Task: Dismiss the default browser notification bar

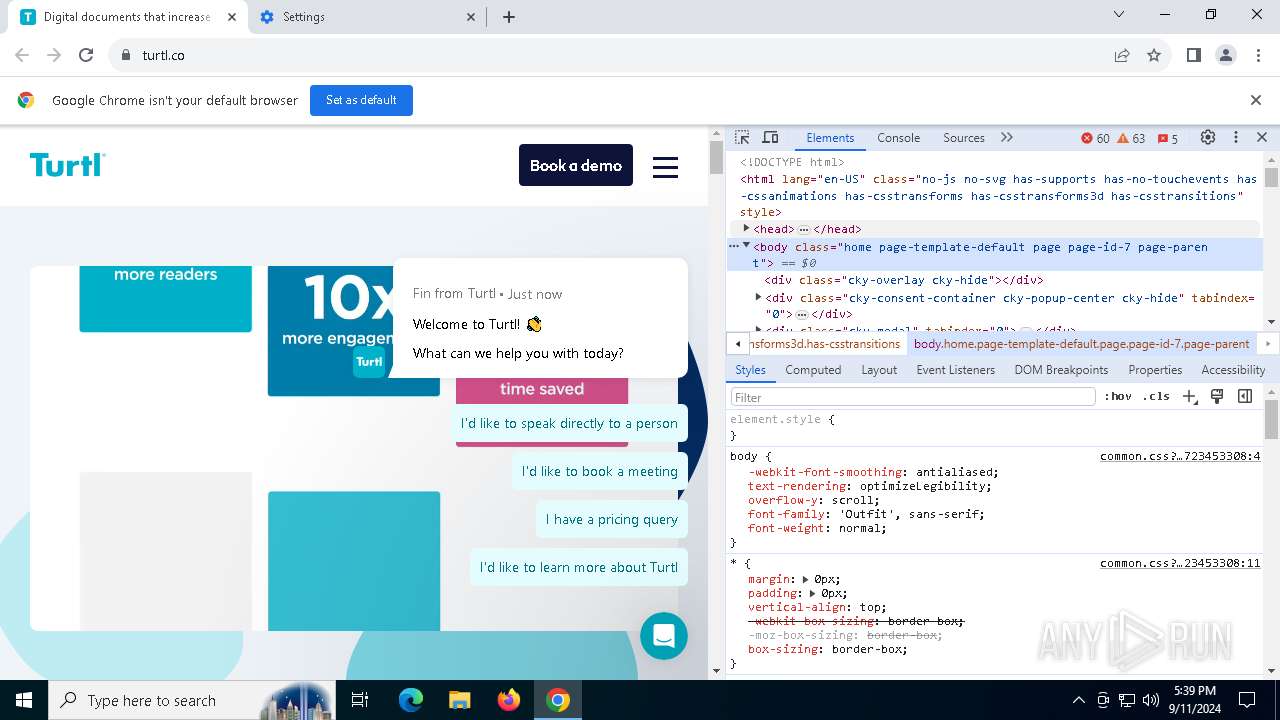Action: pyautogui.click(x=1256, y=100)
